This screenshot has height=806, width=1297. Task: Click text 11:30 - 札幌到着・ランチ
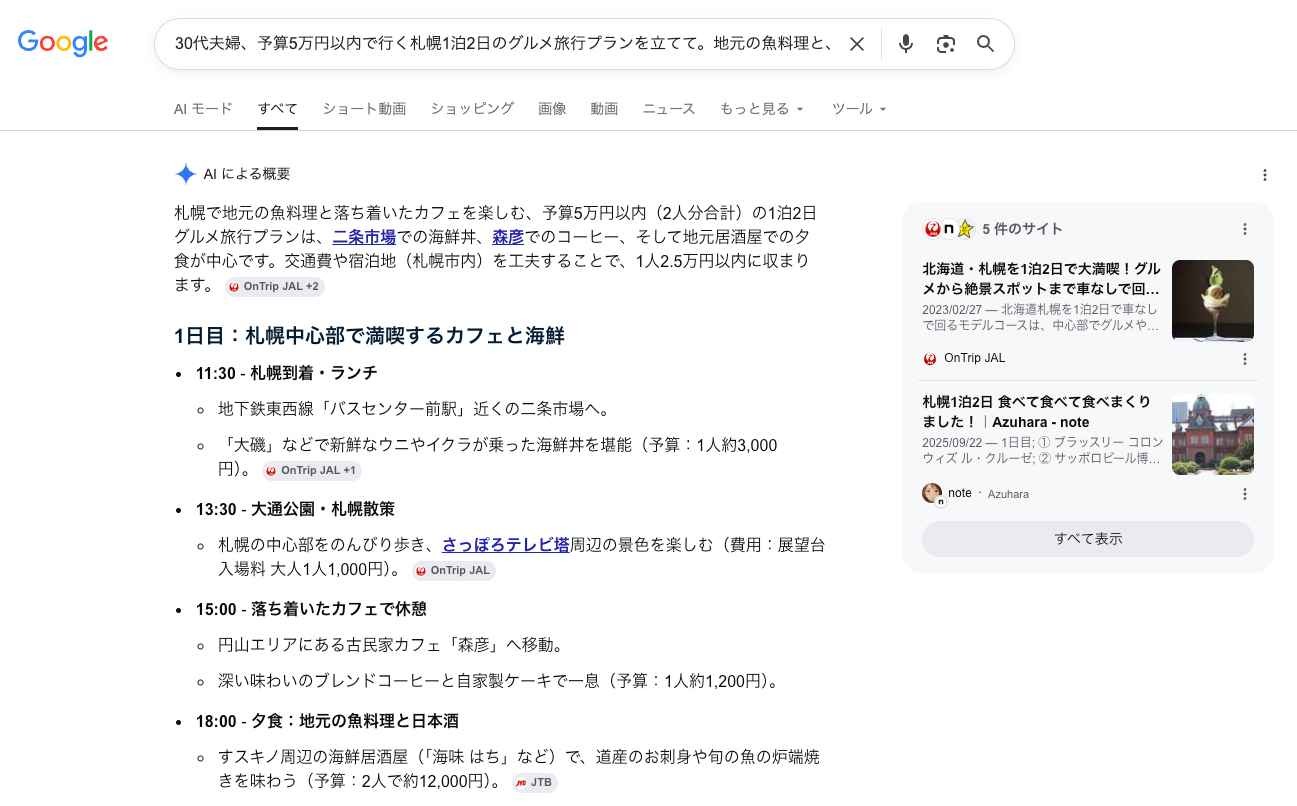click(x=286, y=373)
